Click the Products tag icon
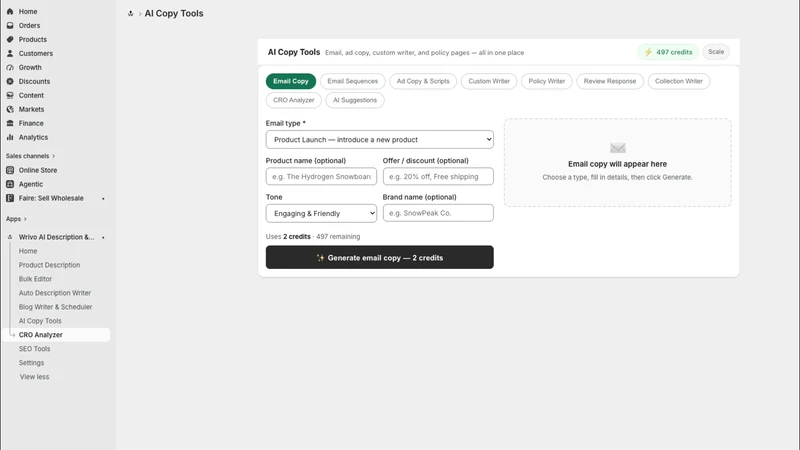800x450 pixels. tap(10, 39)
